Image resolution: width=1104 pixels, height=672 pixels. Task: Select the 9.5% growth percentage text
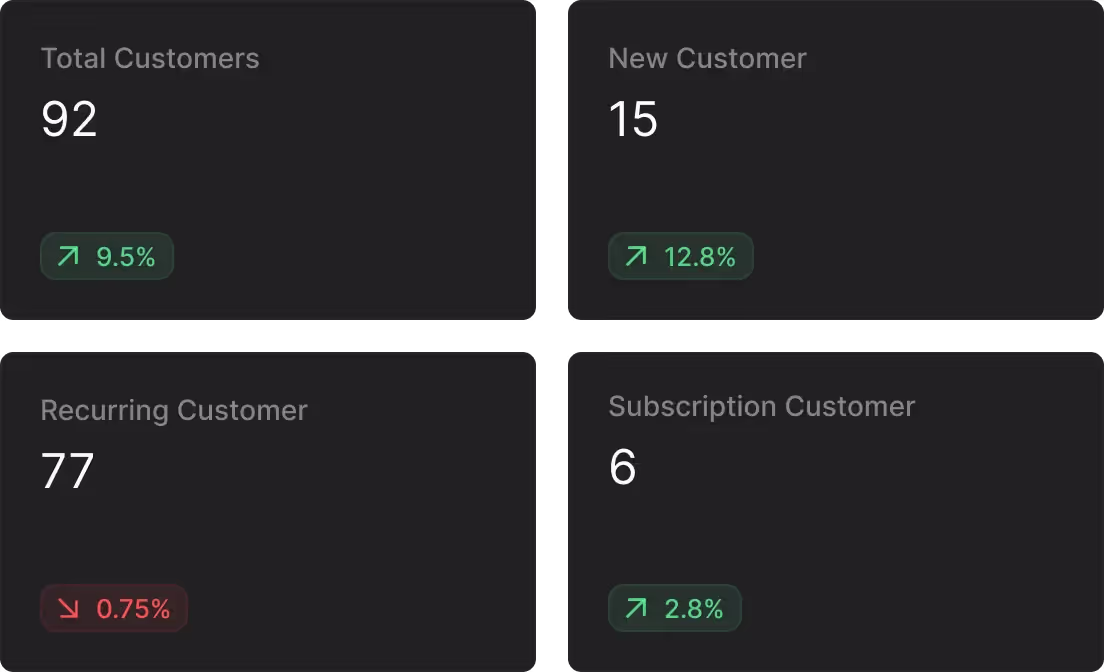pos(126,257)
